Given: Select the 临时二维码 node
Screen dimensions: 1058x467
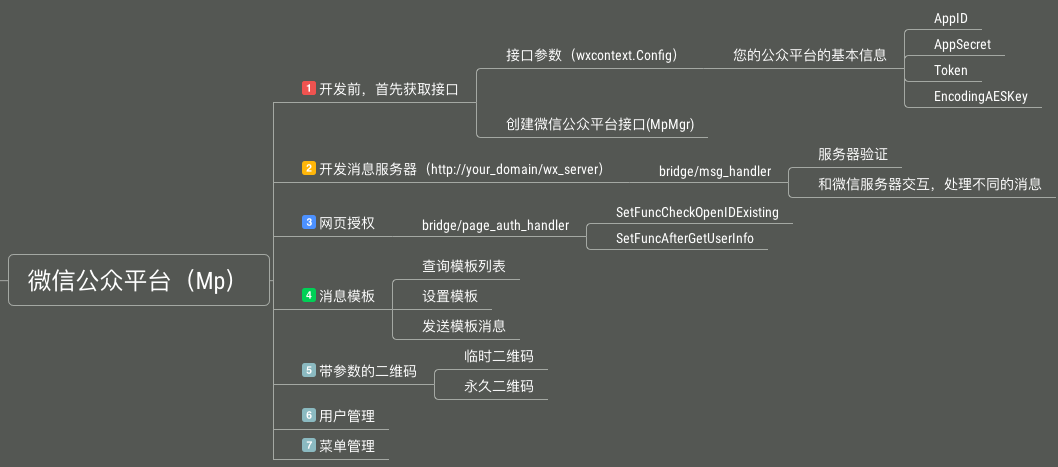Looking at the screenshot, I should (499, 356).
